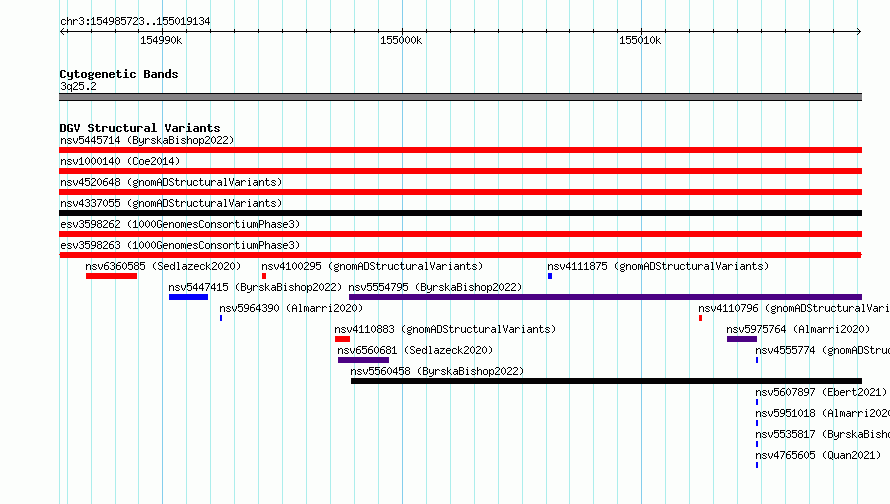Open nsv5607897 (Ebert2021) label
This screenshot has width=890, height=504.
821,392
